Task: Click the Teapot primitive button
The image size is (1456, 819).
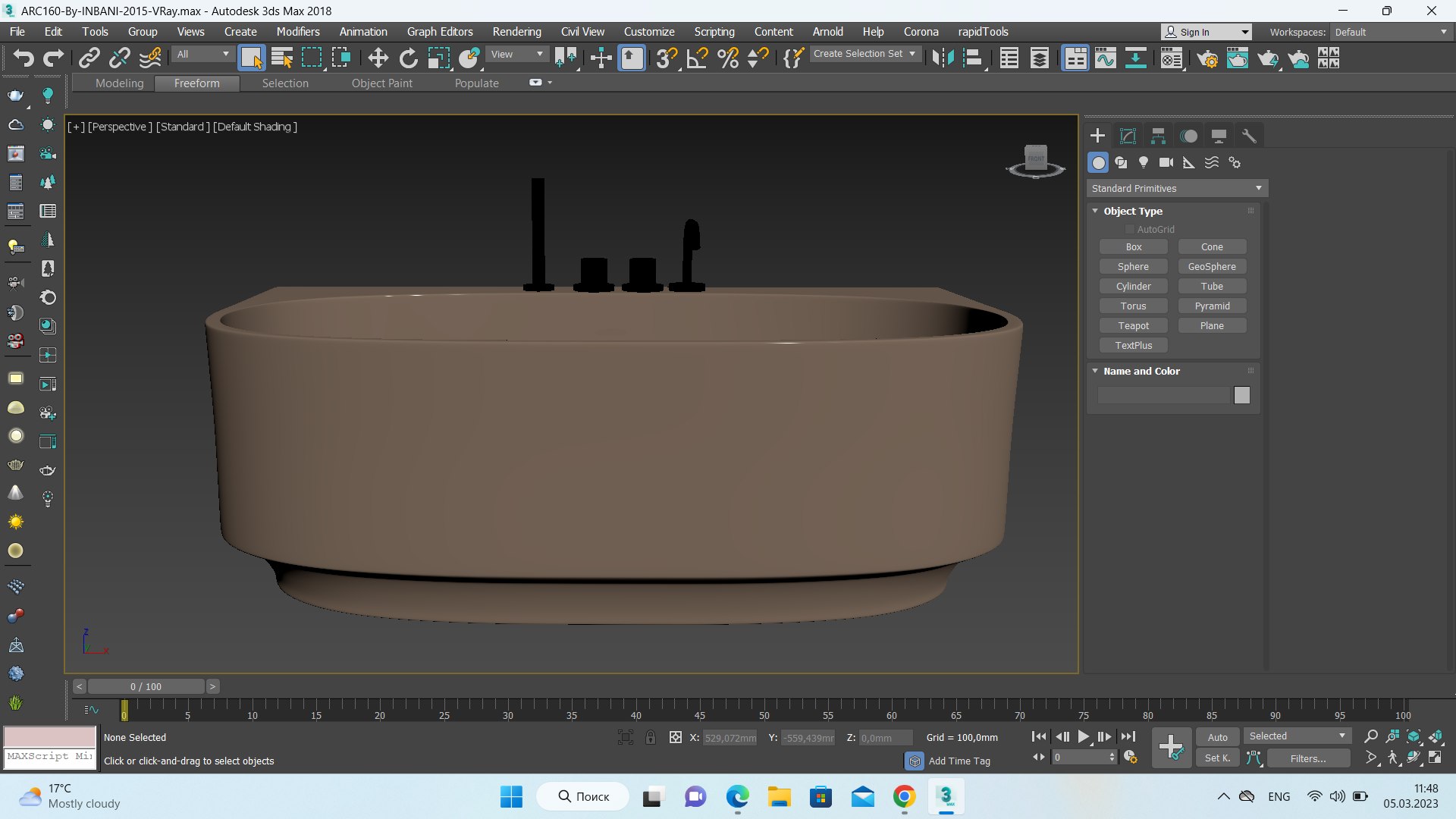Action: tap(1133, 326)
